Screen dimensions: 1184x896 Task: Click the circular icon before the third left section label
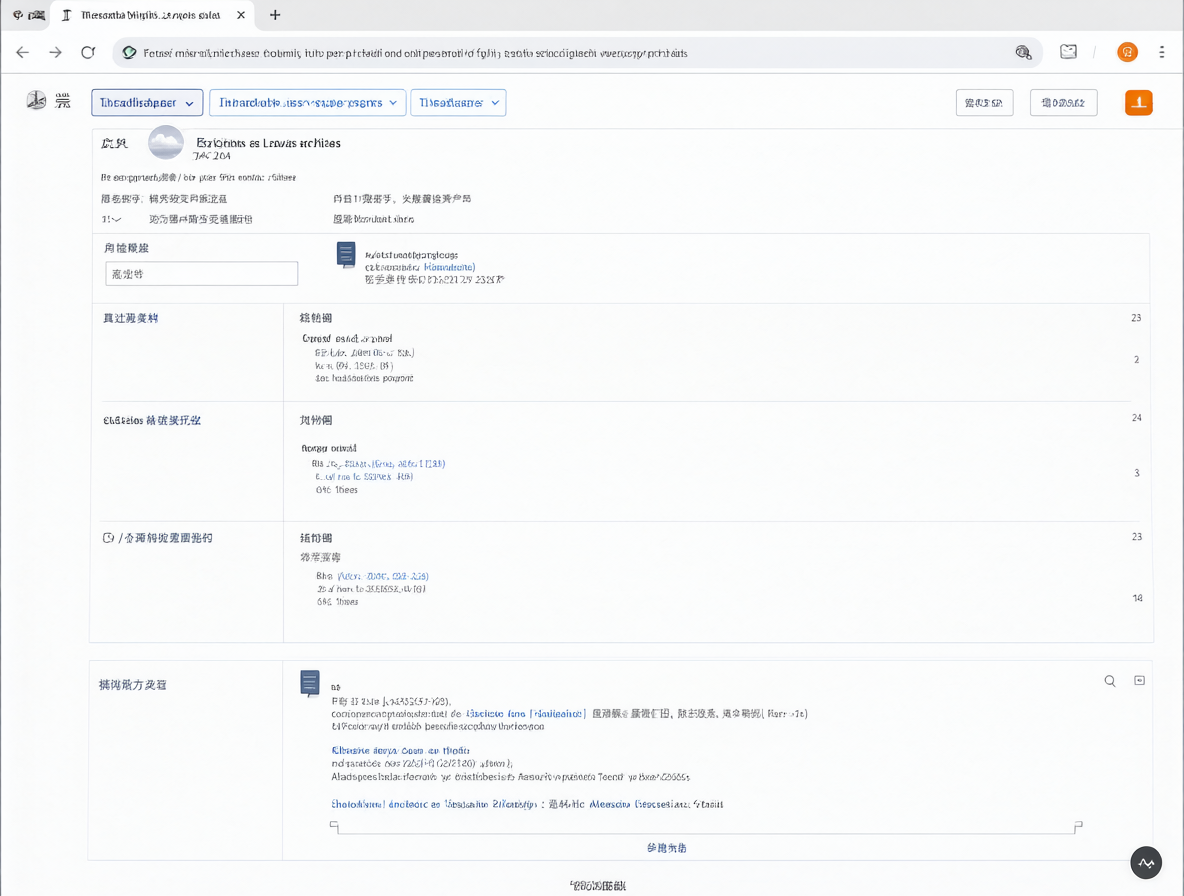(x=108, y=538)
